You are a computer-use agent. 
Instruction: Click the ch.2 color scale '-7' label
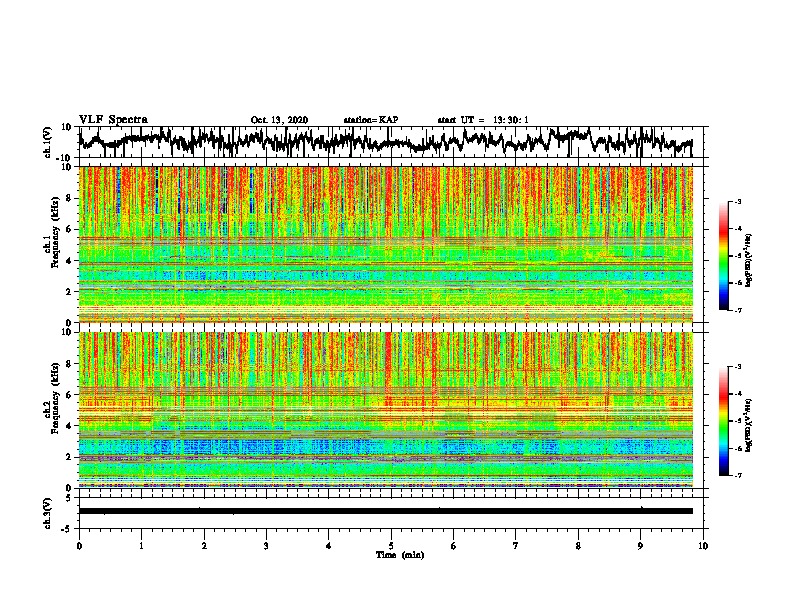point(738,475)
